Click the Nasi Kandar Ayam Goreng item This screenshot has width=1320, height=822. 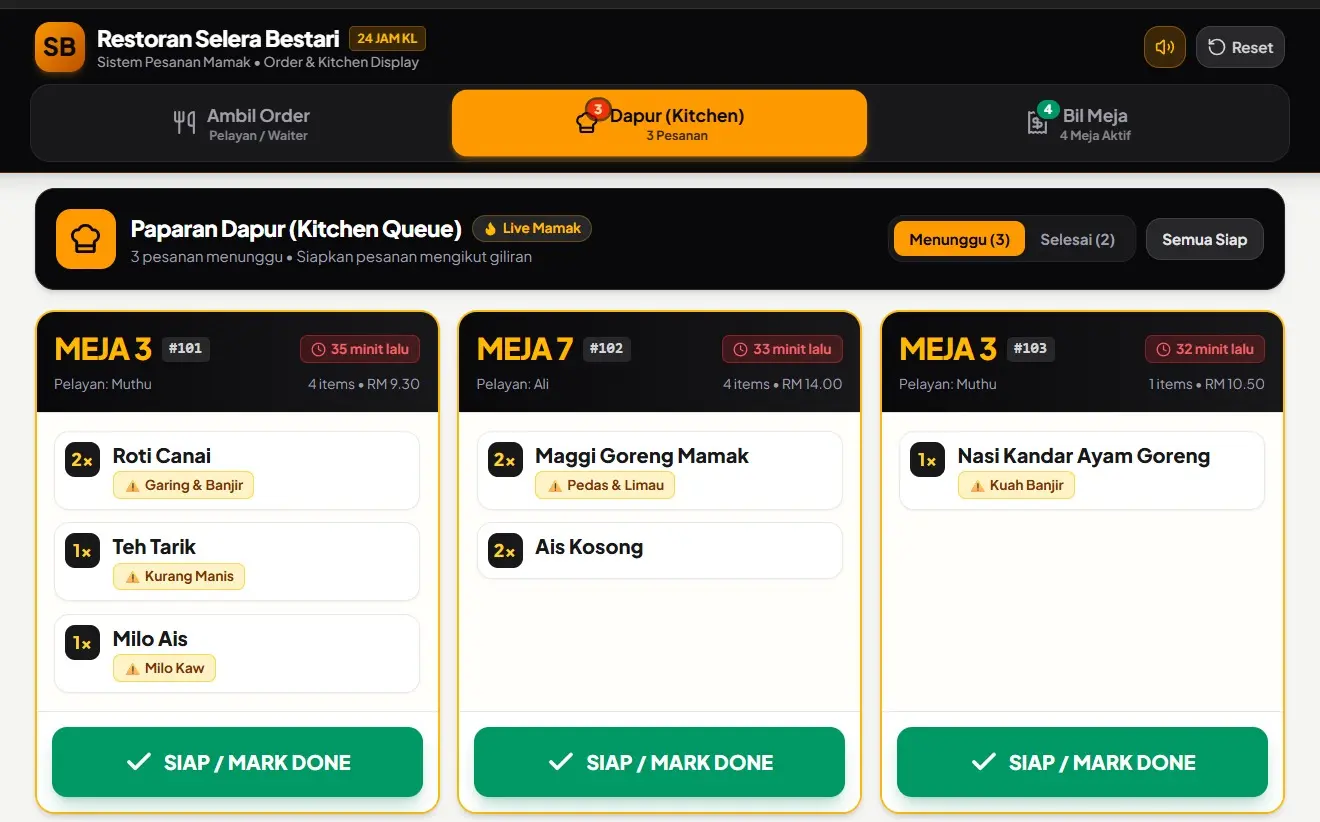click(x=1082, y=470)
